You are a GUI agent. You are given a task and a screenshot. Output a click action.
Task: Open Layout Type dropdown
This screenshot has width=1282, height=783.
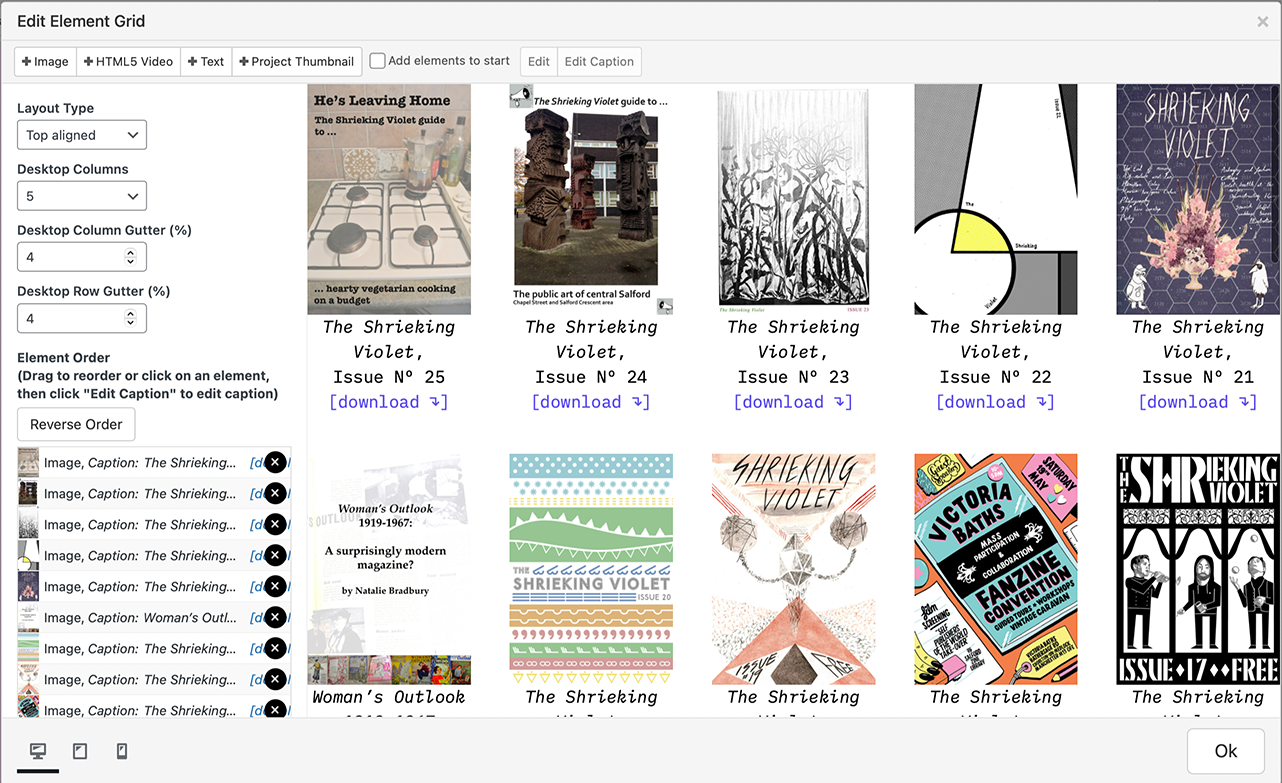(82, 135)
